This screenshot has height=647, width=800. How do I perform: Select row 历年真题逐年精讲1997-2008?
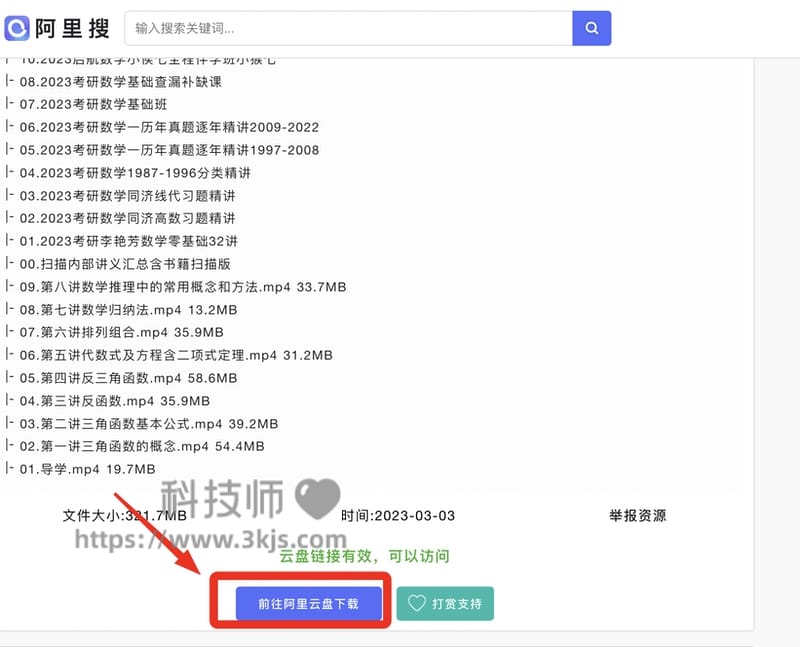pyautogui.click(x=169, y=150)
